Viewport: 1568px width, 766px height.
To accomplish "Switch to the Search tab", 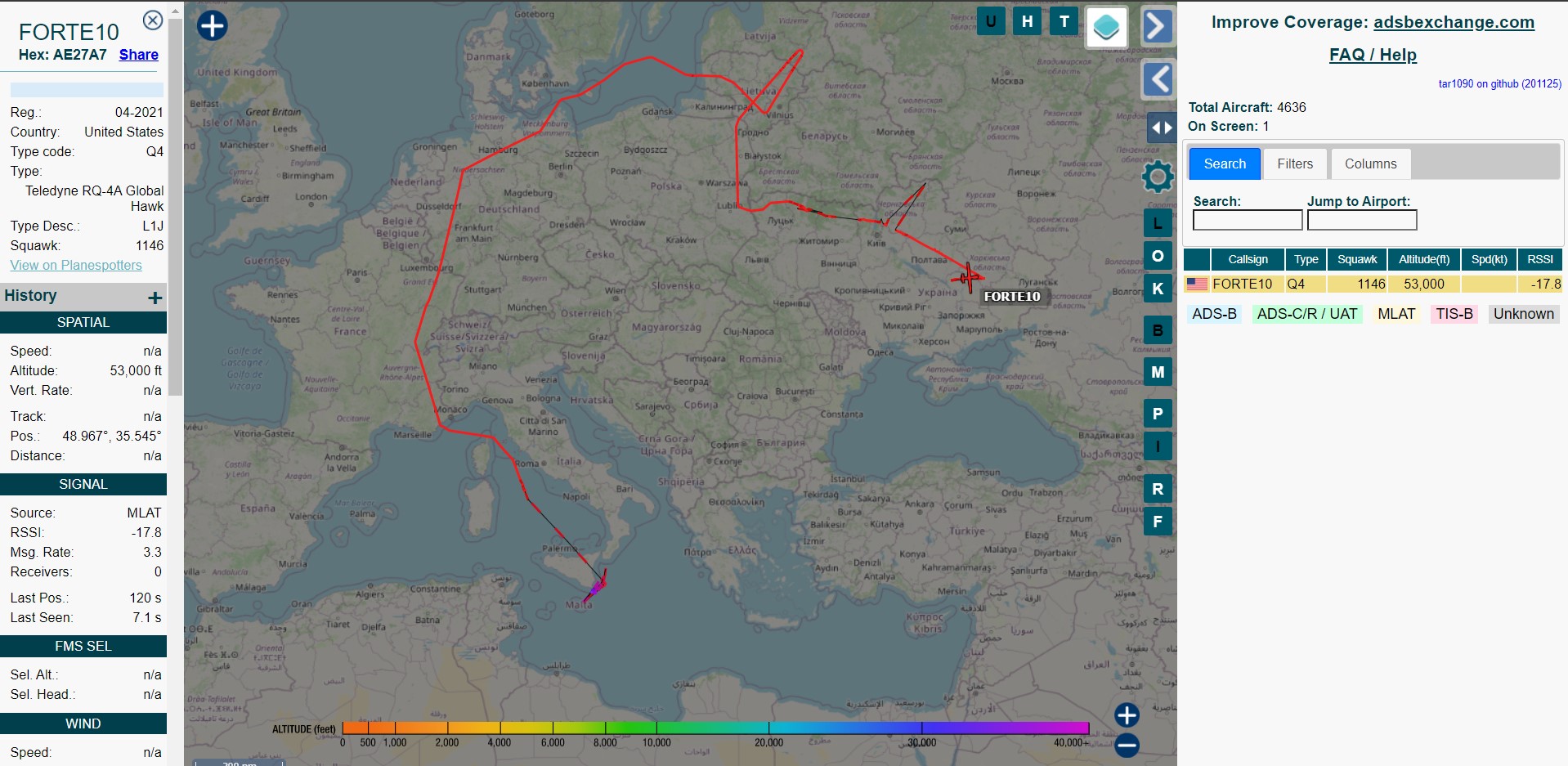I will 1225,164.
